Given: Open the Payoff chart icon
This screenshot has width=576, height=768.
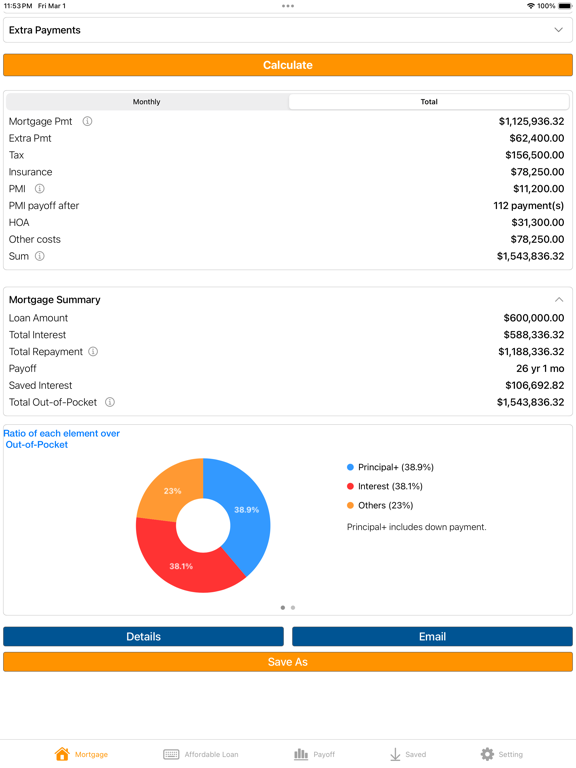Looking at the screenshot, I should coord(301,754).
